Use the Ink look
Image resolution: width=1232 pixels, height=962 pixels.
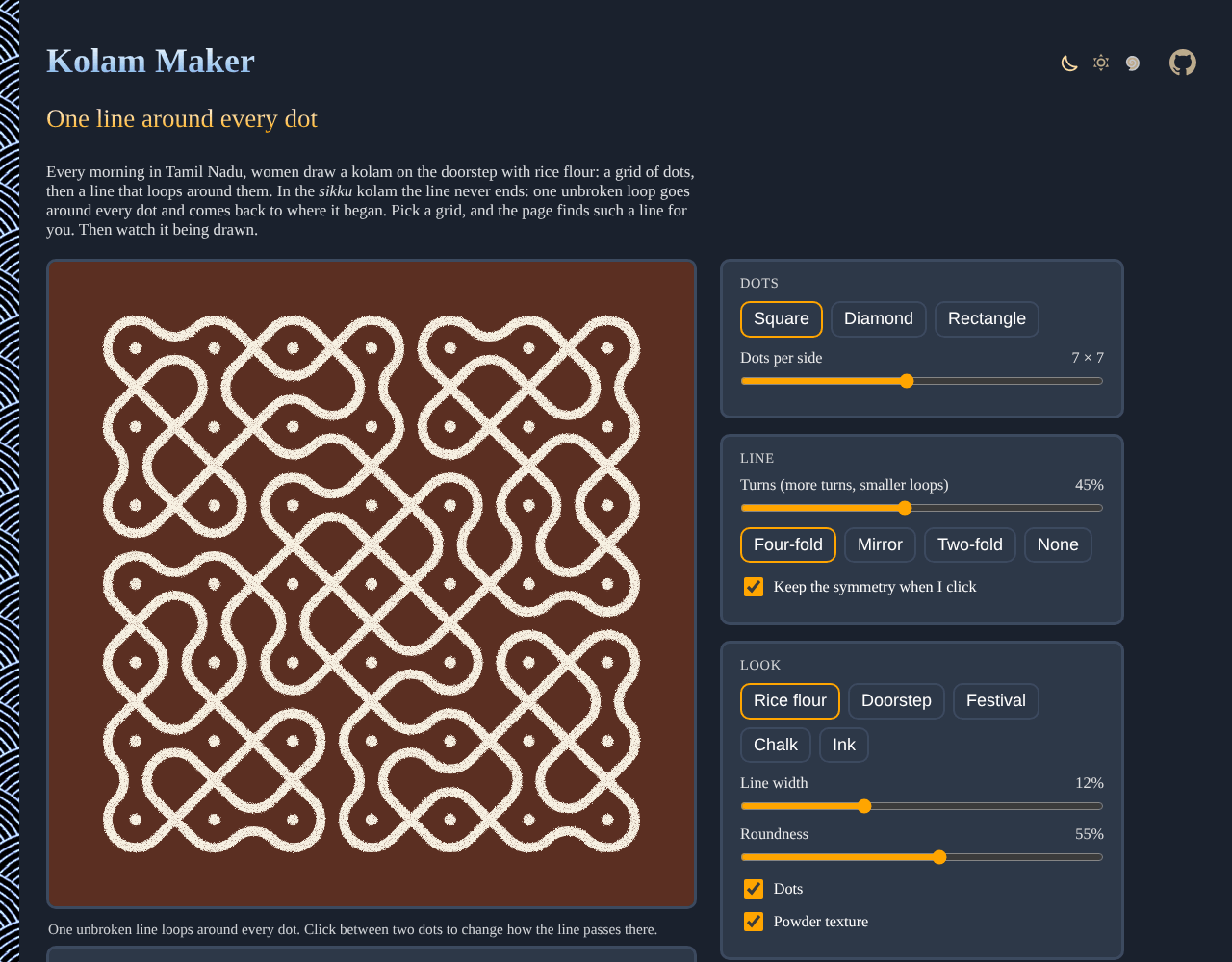pyautogui.click(x=844, y=746)
